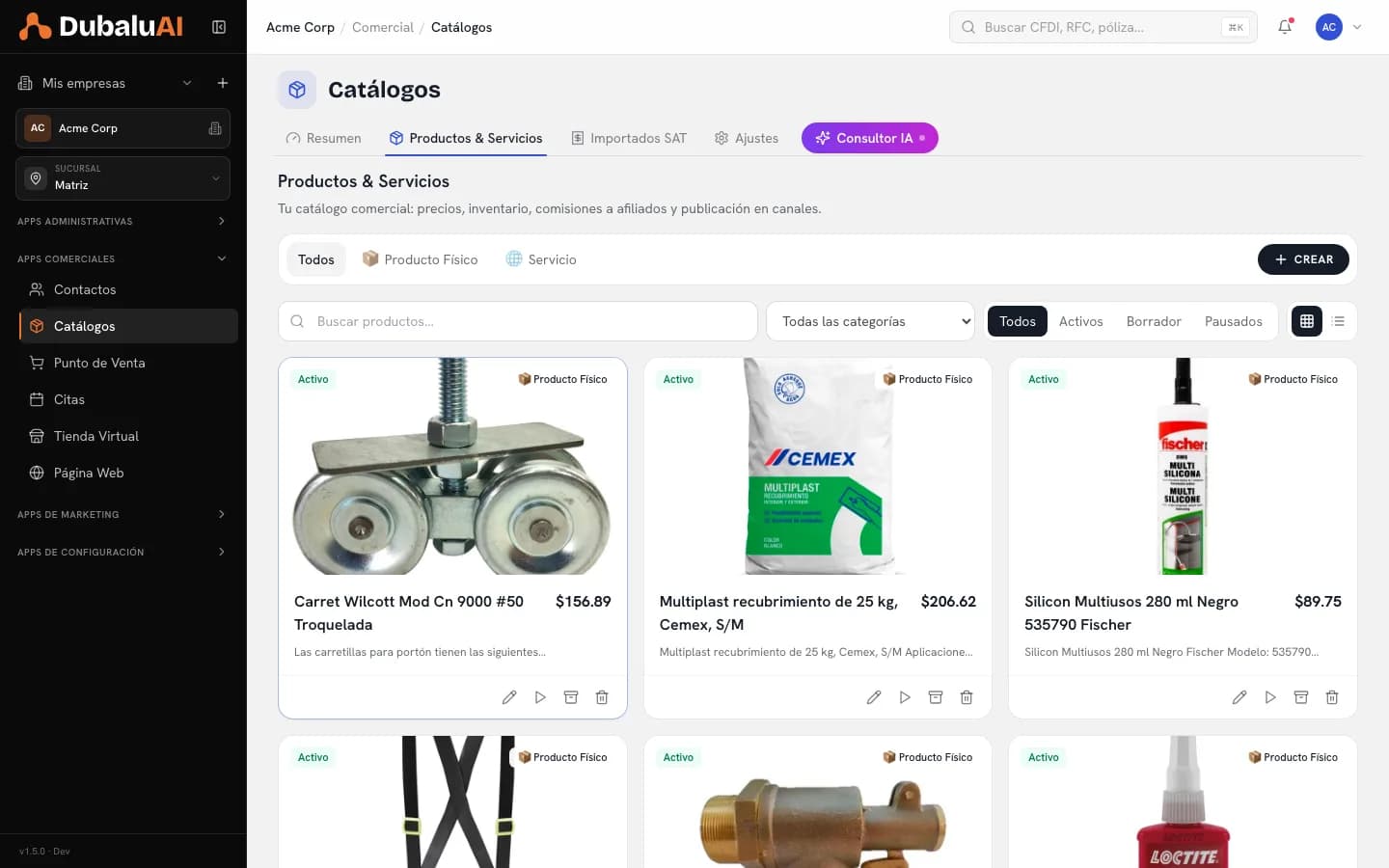Focus global search Buscar CFDI, RFC field
Image resolution: width=1389 pixels, height=868 pixels.
tap(1103, 27)
